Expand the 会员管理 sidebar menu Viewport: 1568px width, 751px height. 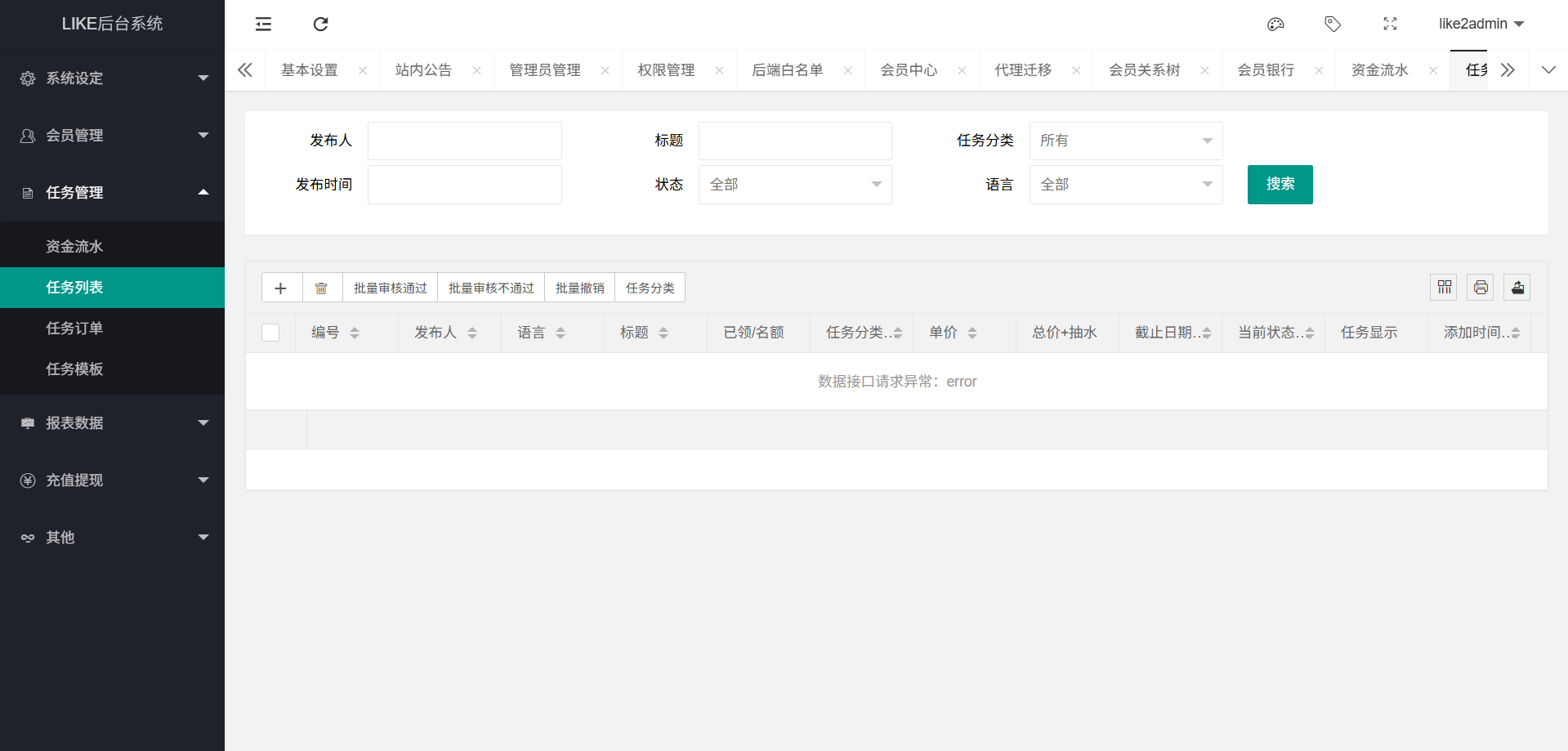[x=112, y=136]
